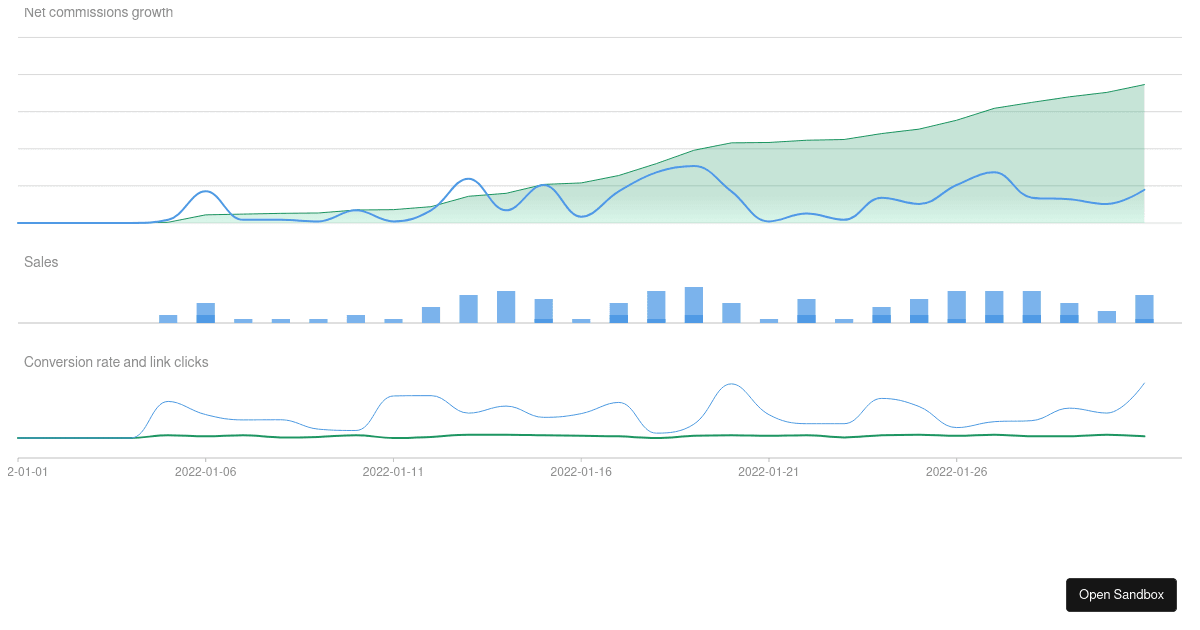Click the 2022-01-21 axis label
This screenshot has width=1200, height=630.
(x=769, y=471)
